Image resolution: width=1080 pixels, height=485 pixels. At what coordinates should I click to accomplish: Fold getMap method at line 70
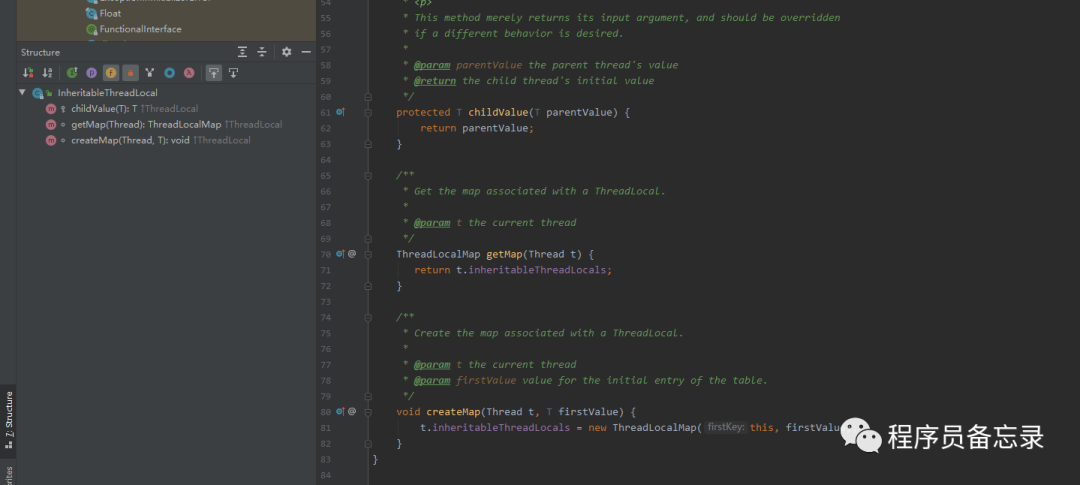(368, 254)
